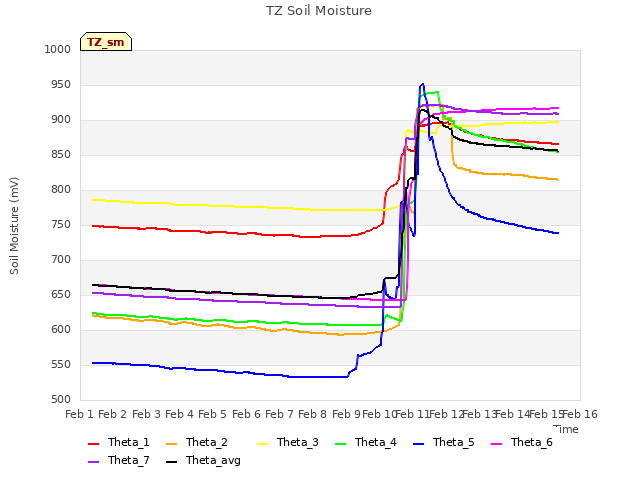This screenshot has width=640, height=480.
Task: Toggle the Theta_7 legend entry
Action: (x=119, y=460)
